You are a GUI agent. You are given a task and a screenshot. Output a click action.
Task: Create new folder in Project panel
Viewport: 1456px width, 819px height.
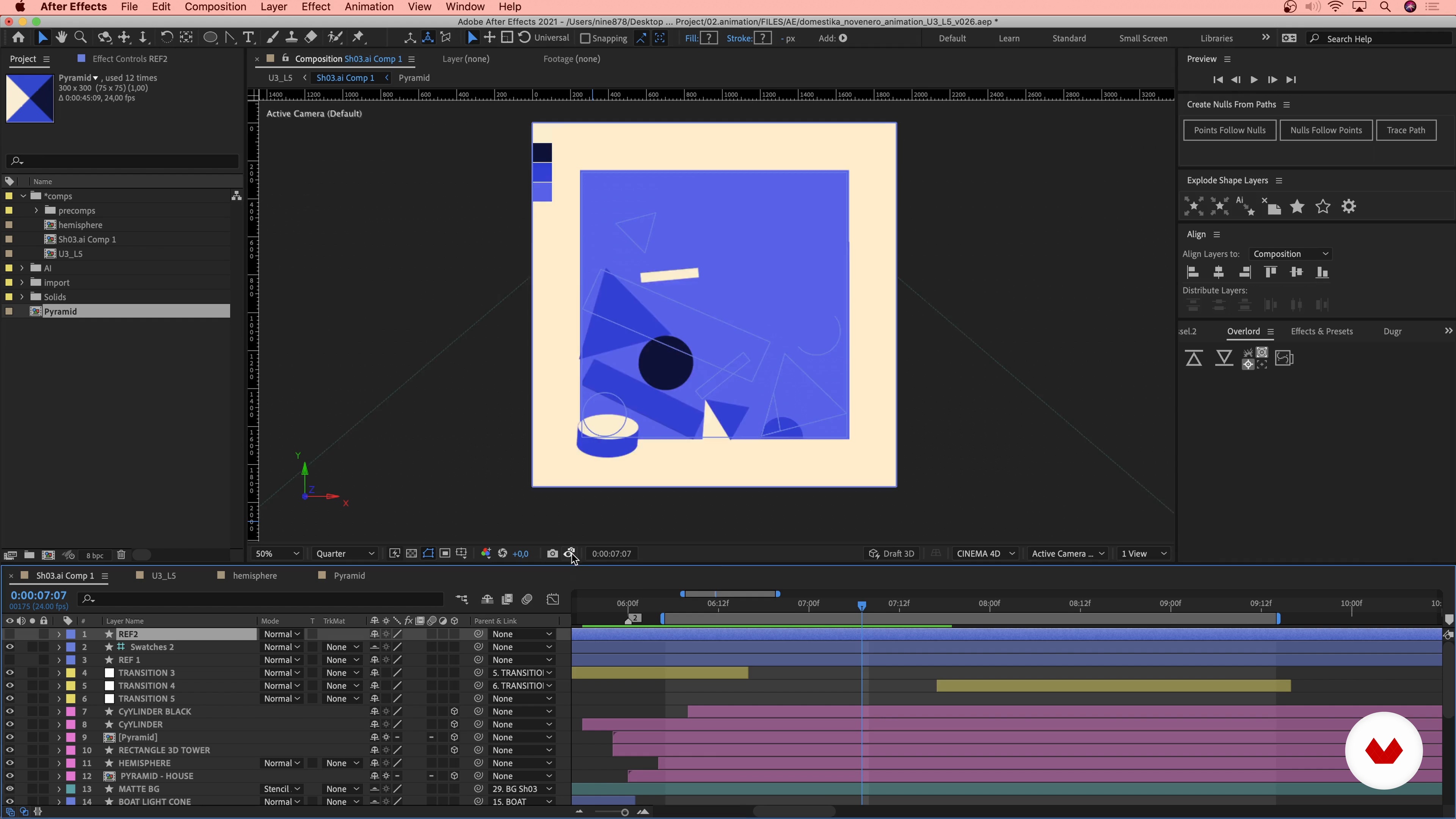30,555
